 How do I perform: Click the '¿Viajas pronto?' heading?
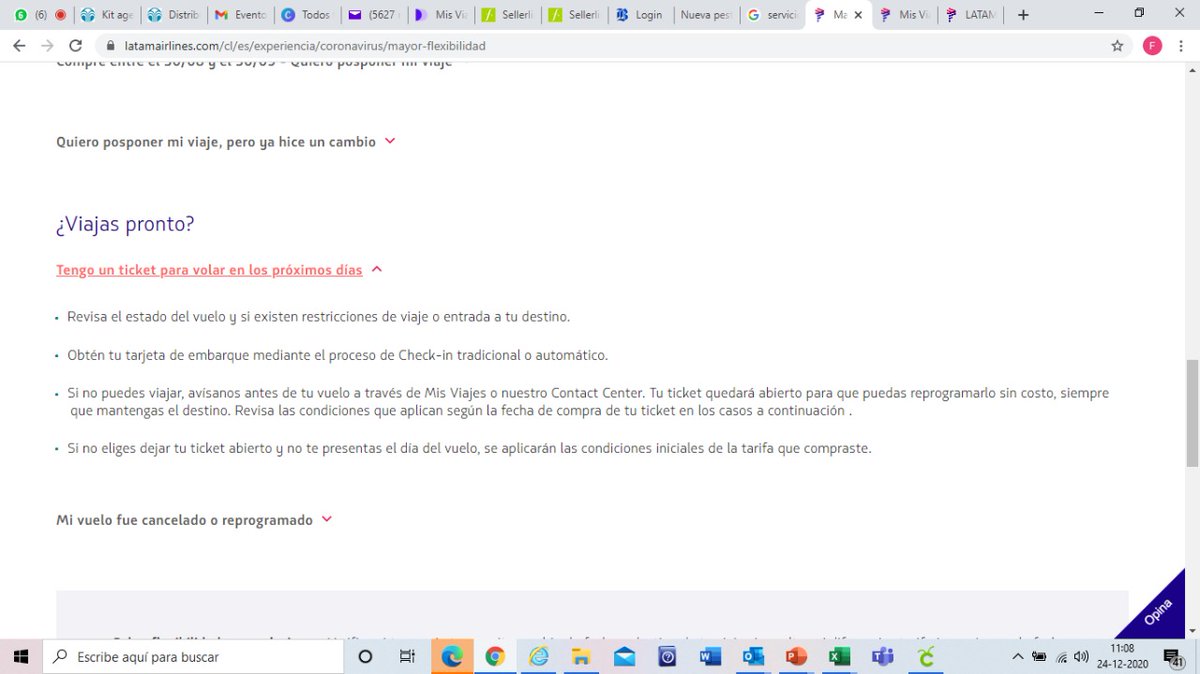[125, 224]
